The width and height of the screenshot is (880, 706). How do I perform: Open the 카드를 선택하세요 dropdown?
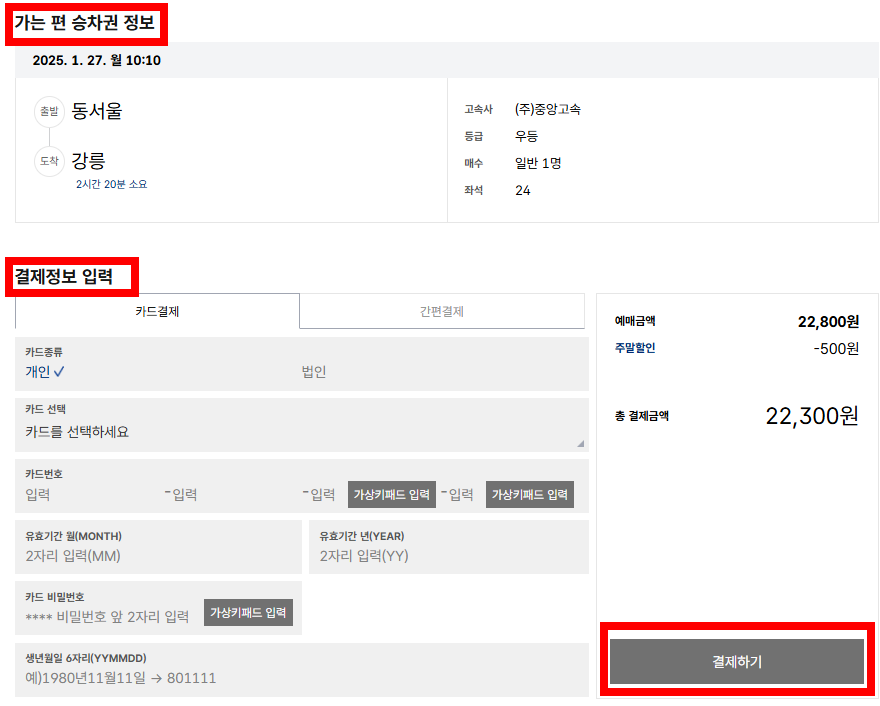click(x=302, y=425)
